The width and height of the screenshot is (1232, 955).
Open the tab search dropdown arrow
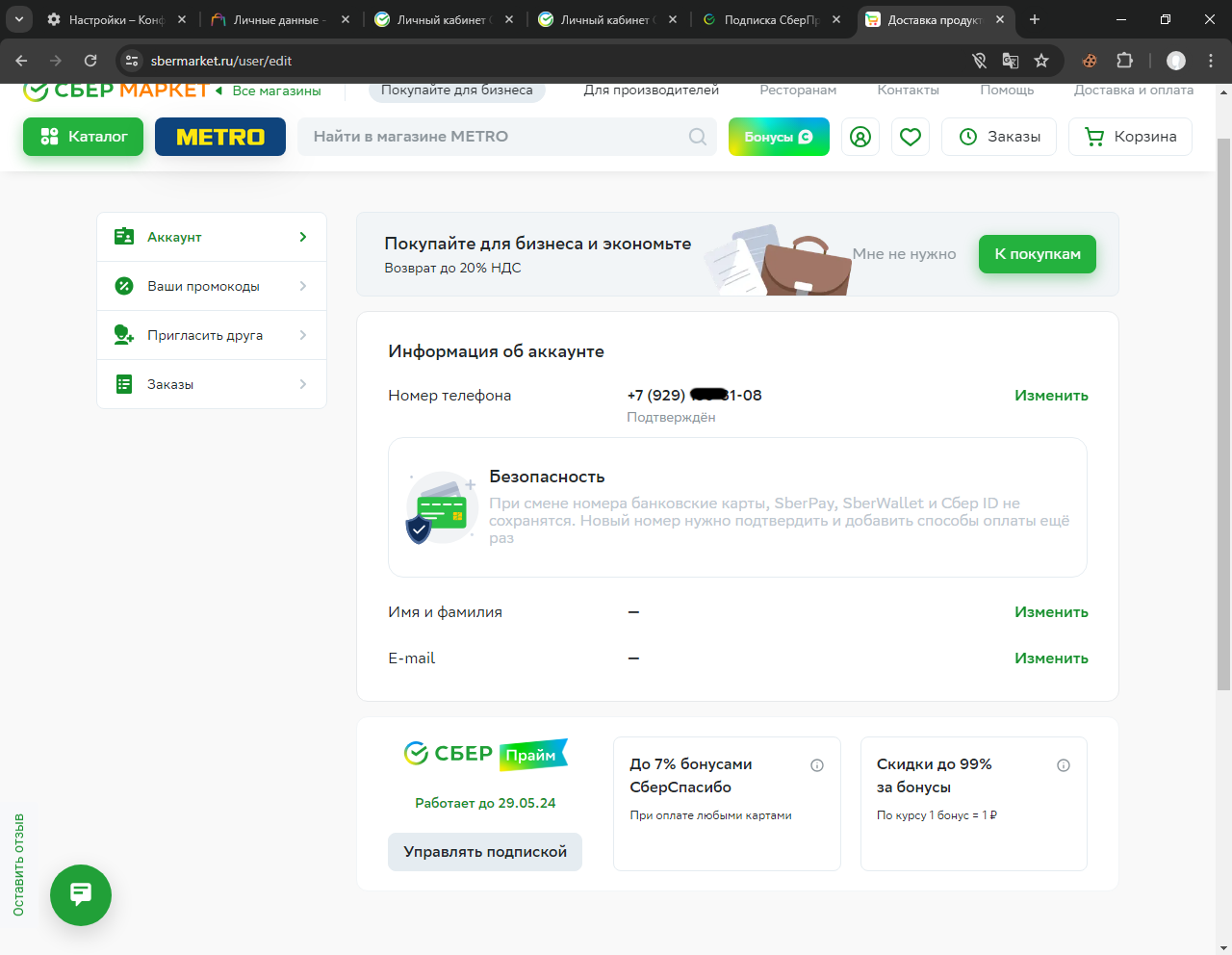tap(19, 19)
